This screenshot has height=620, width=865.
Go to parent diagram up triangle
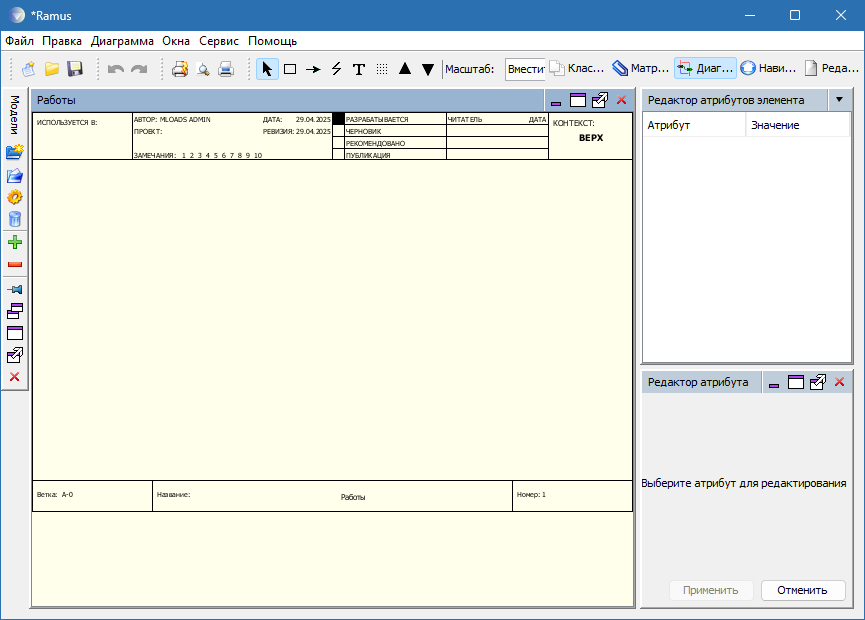click(x=405, y=69)
